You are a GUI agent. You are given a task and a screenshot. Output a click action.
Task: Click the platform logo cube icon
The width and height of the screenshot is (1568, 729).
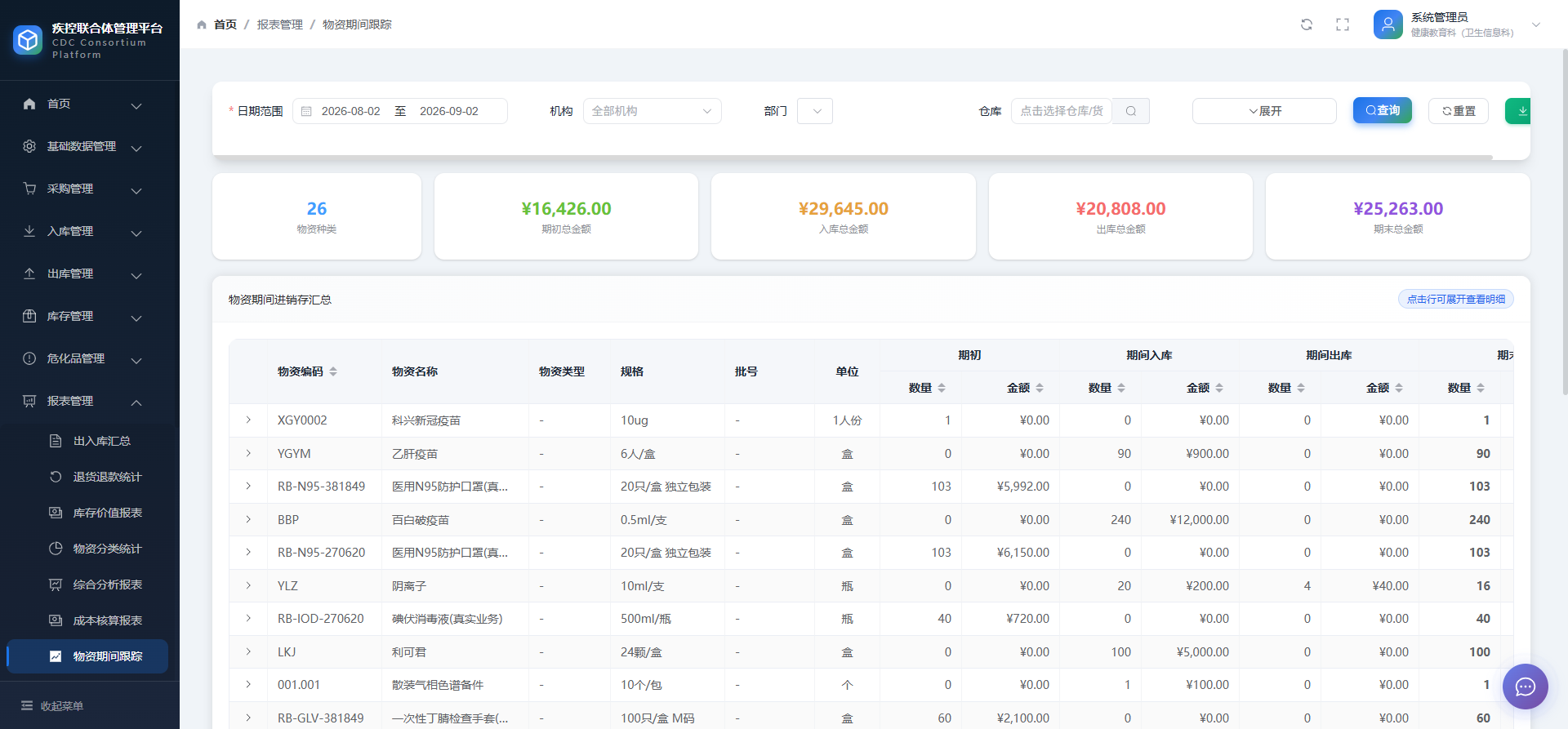(x=29, y=40)
